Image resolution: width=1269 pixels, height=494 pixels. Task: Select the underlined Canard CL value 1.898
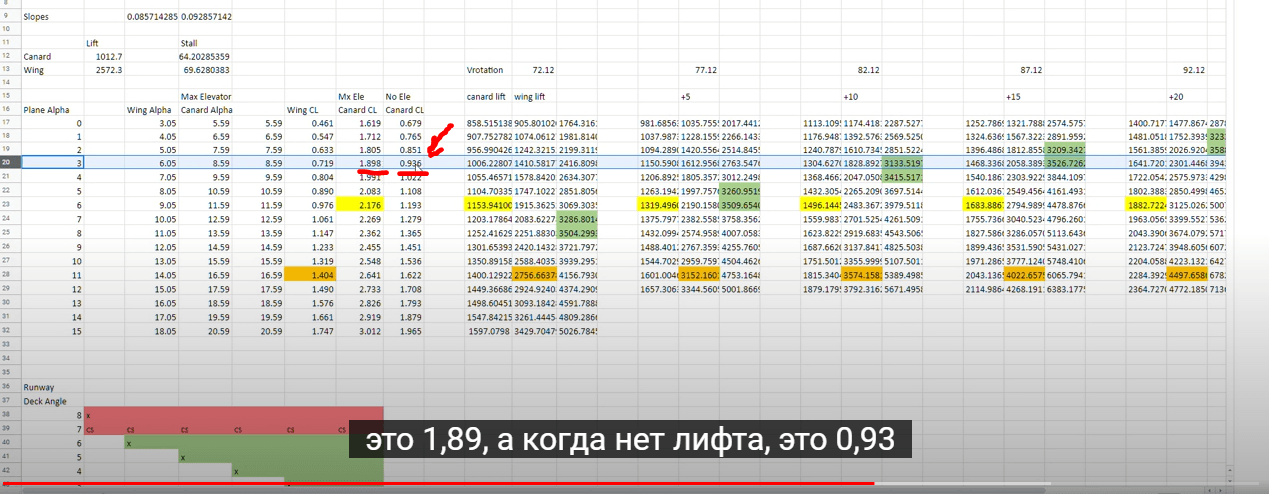360,162
